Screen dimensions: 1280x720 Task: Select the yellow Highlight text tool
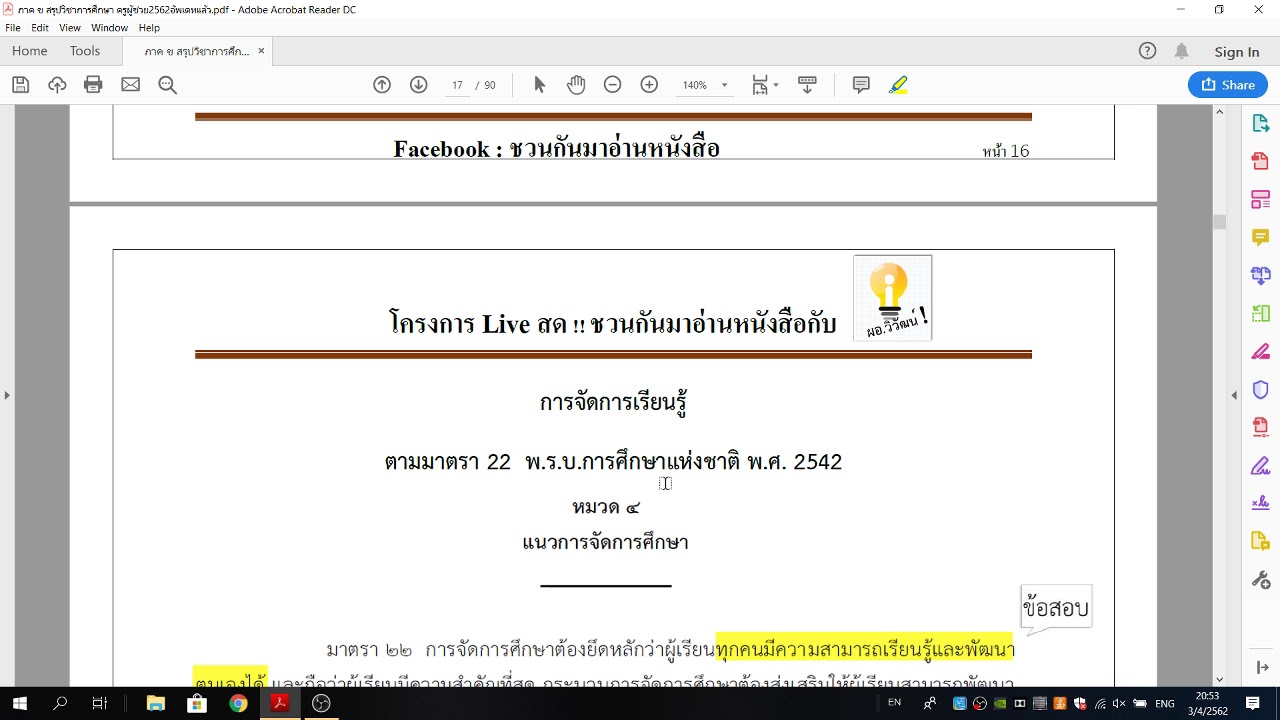[x=898, y=85]
